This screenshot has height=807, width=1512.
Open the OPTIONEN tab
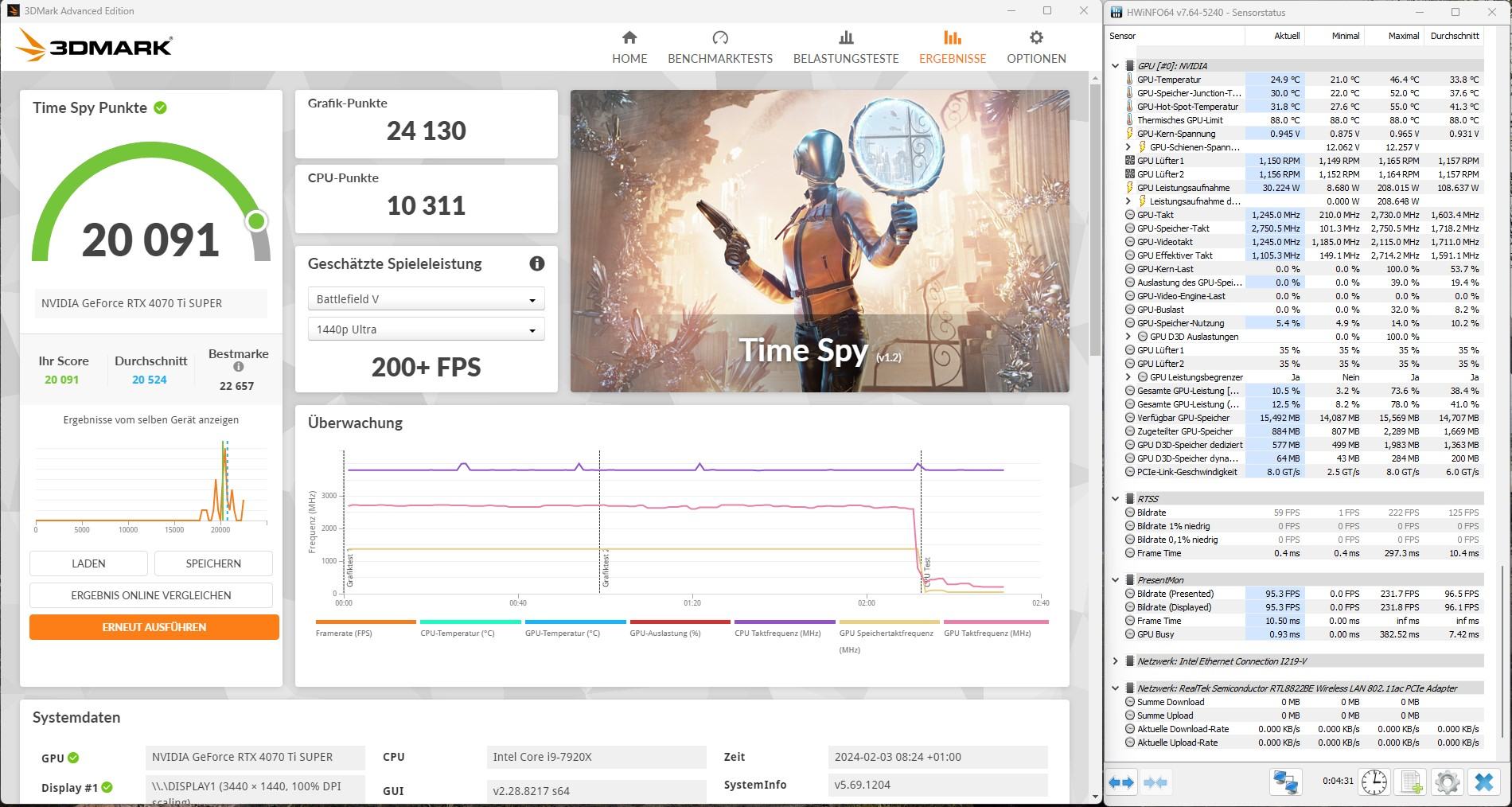1036,48
